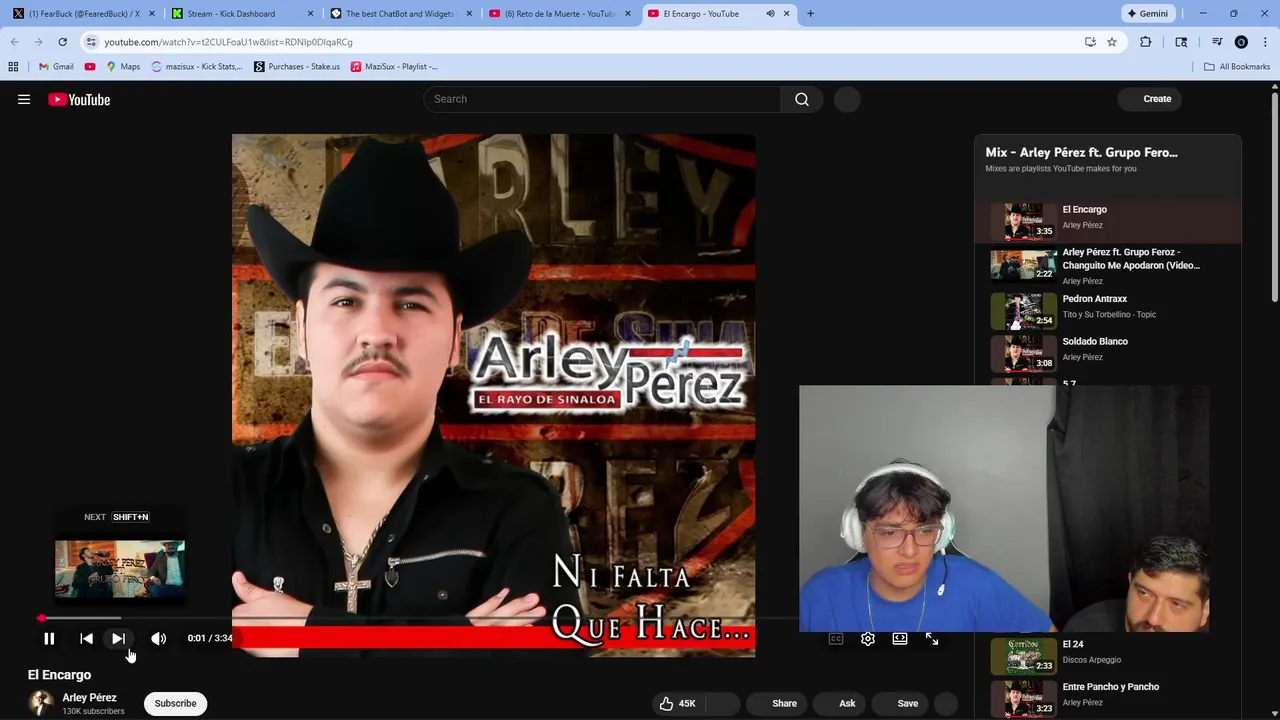This screenshot has width=1280, height=720.
Task: Reload the page with the refresh icon
Action: pos(62,42)
